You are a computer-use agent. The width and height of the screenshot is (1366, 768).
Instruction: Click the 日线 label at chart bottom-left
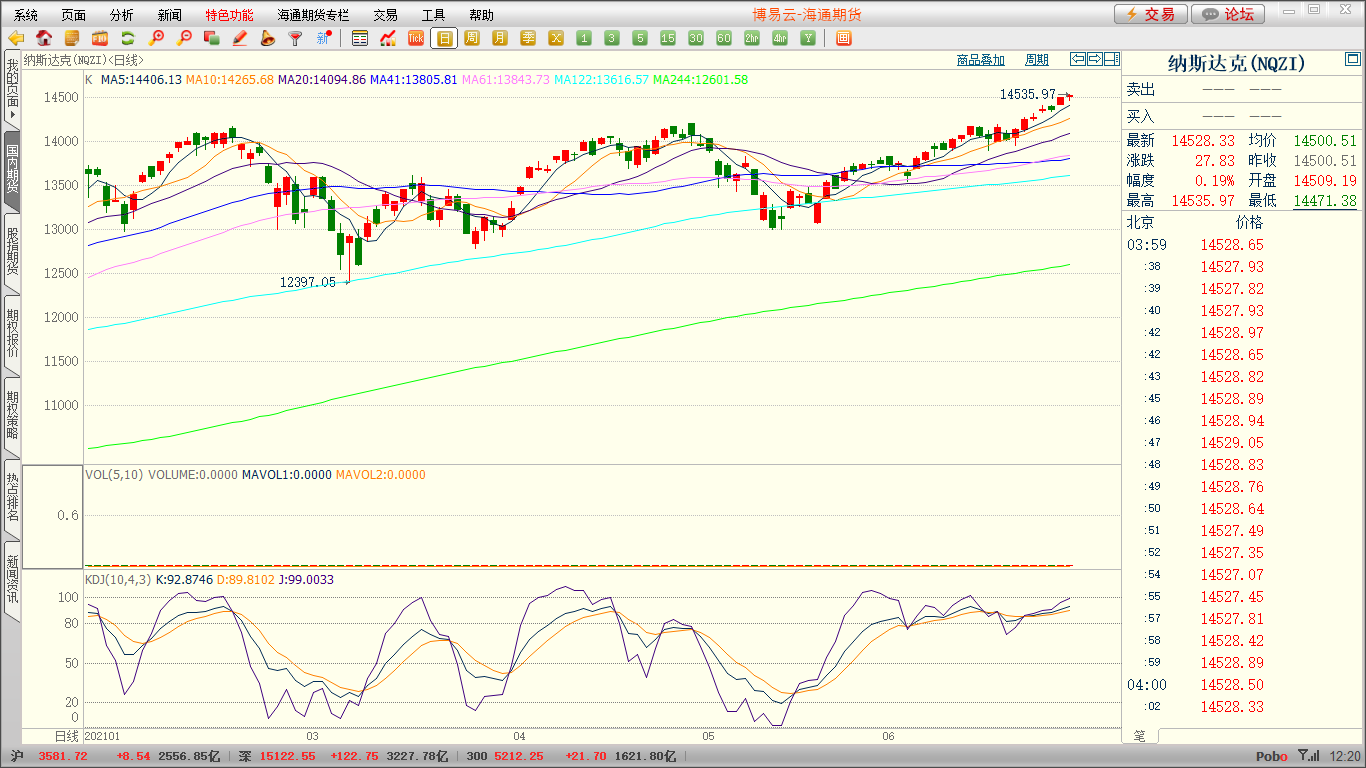pos(66,735)
